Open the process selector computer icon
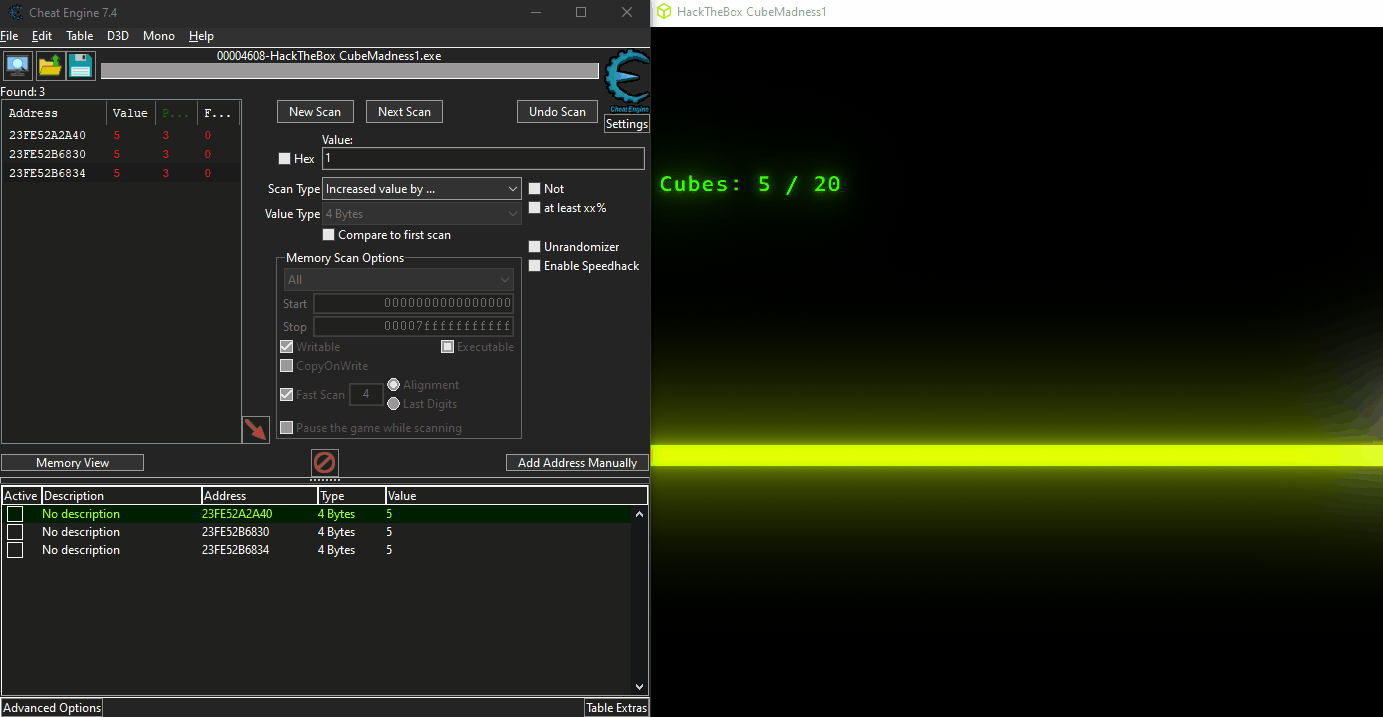Viewport: 1383px width, 717px height. tap(18, 67)
